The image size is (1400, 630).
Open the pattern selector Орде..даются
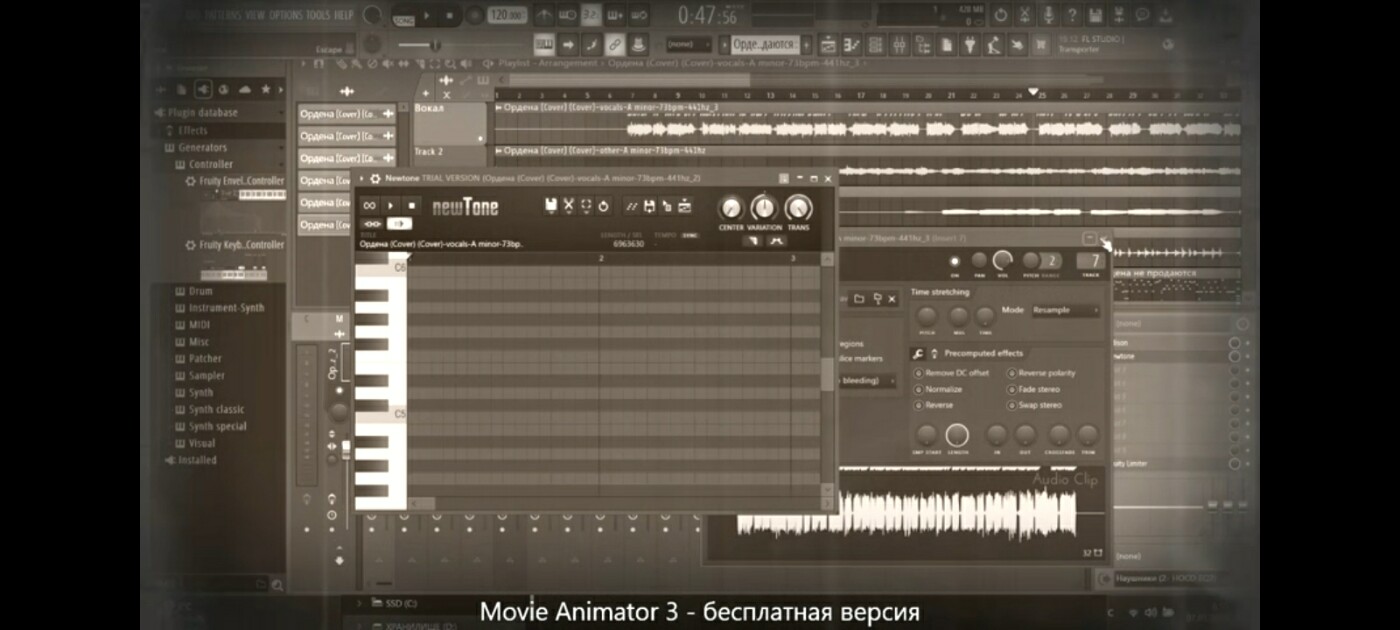point(764,45)
